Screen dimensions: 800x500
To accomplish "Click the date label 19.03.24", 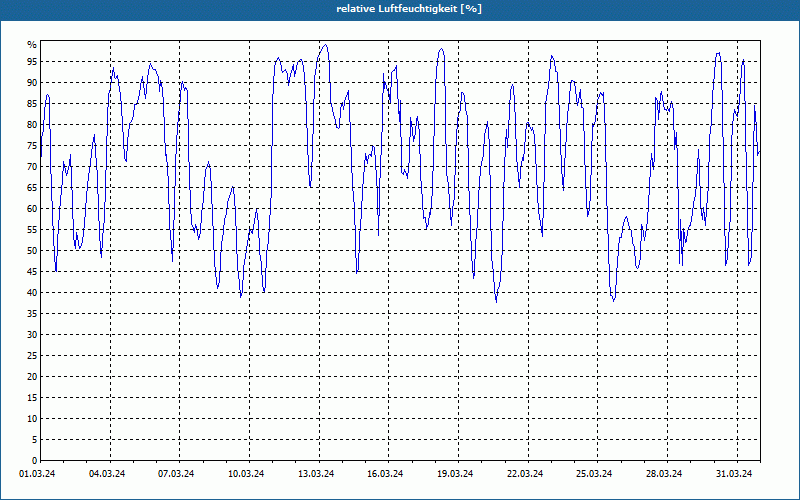I will click(x=455, y=474).
